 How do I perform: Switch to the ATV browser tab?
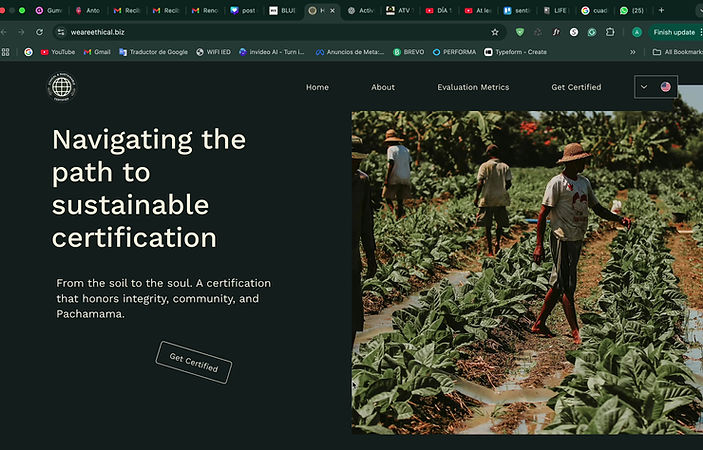pos(399,10)
